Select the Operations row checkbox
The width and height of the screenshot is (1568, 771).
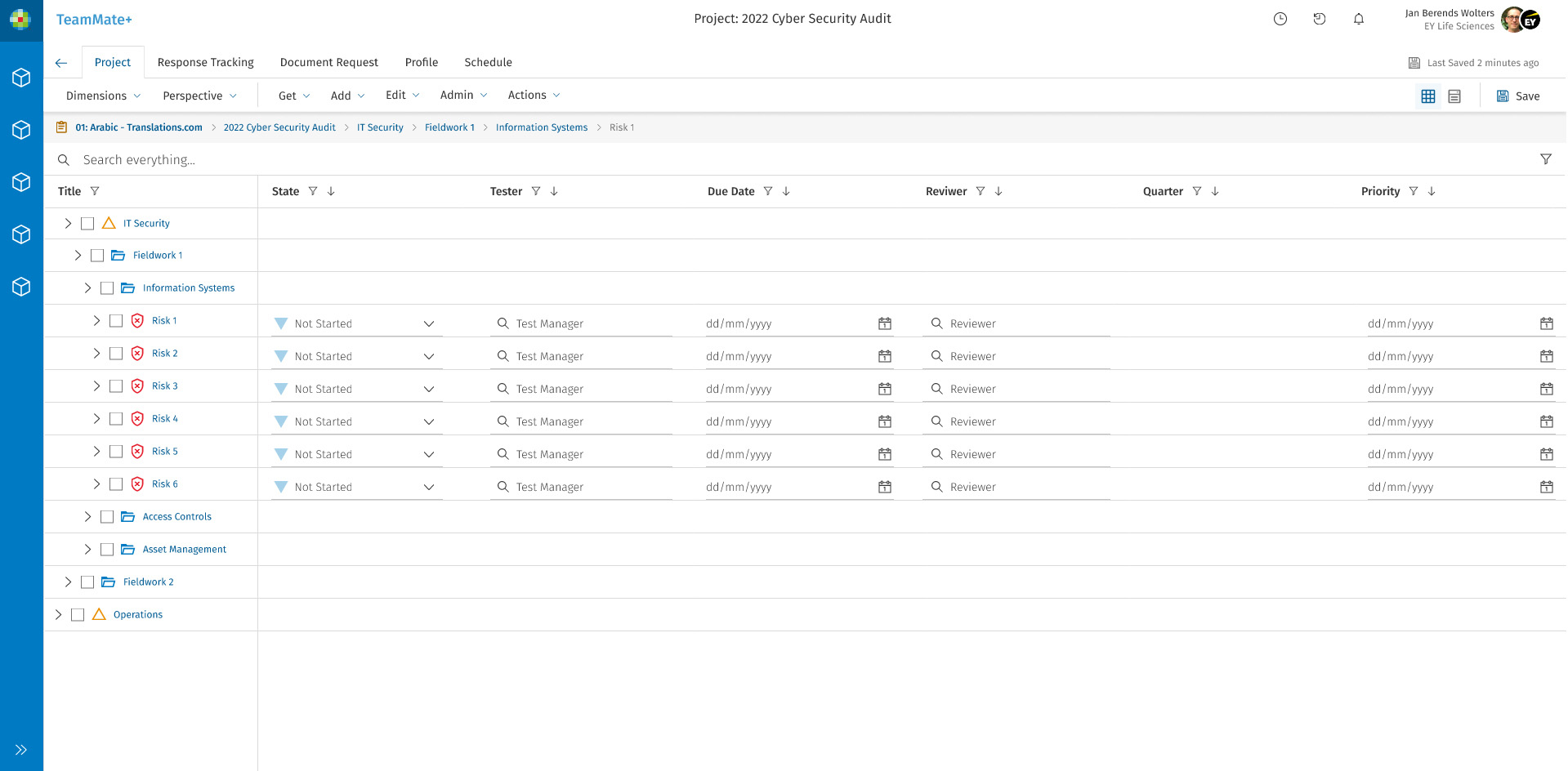tap(78, 615)
